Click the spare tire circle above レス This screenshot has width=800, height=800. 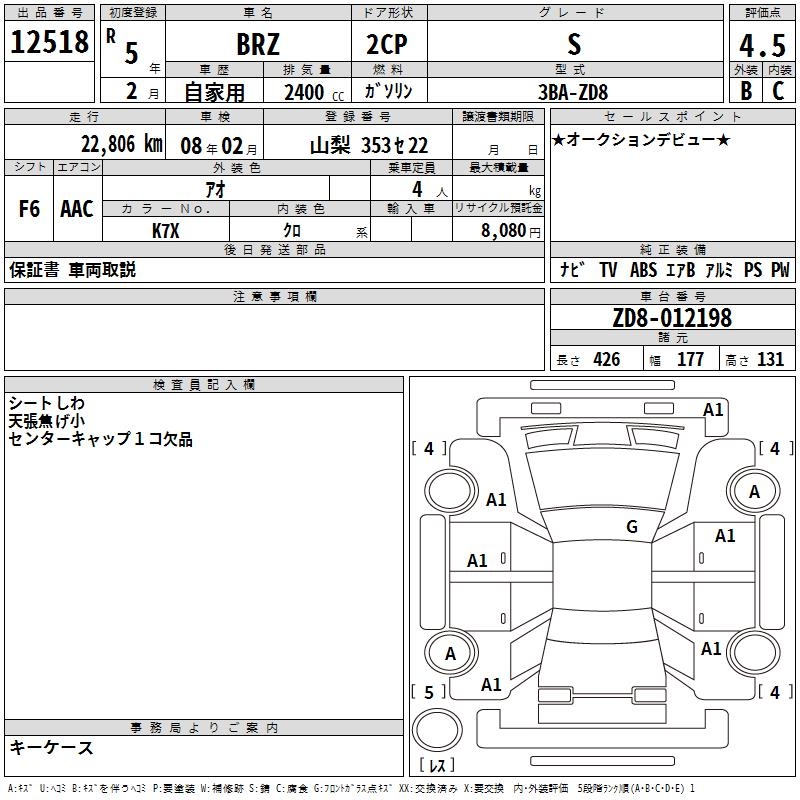tap(437, 730)
